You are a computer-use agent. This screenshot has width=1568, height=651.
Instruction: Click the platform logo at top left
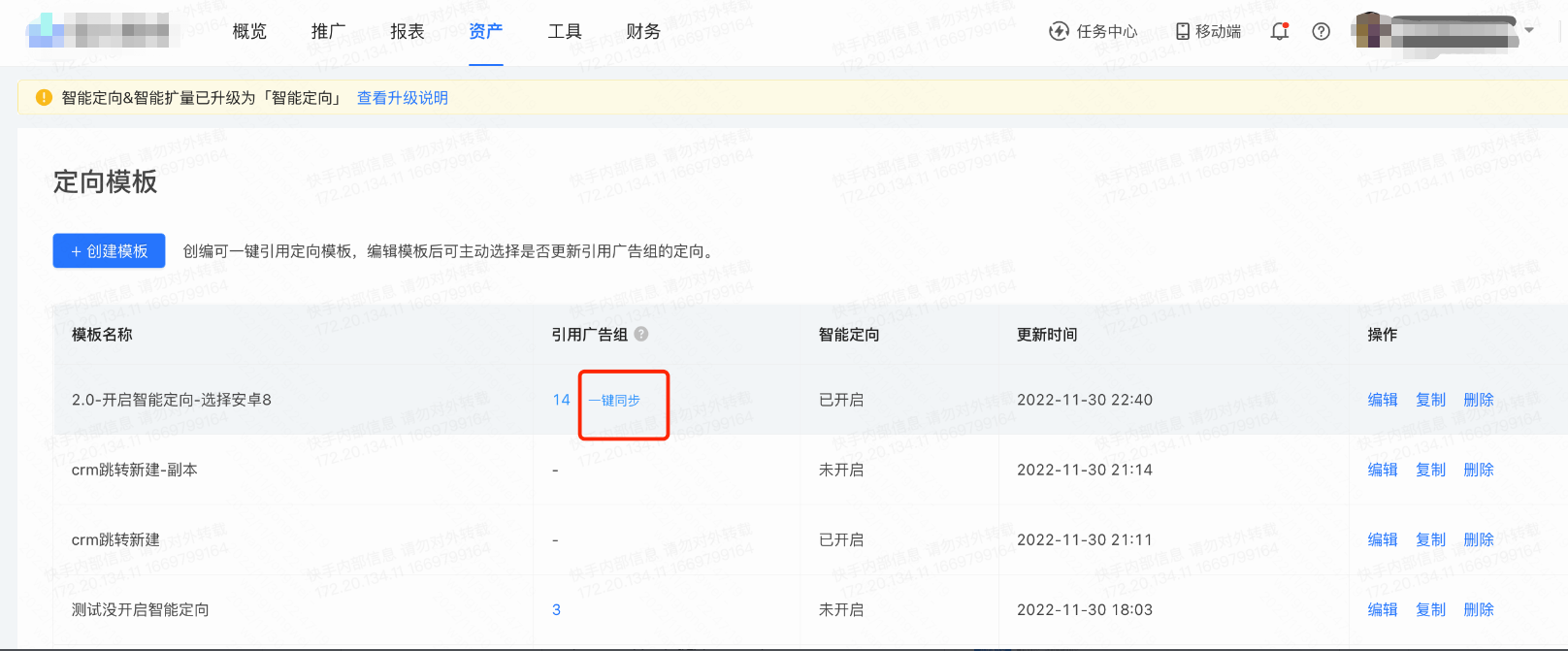(x=98, y=31)
